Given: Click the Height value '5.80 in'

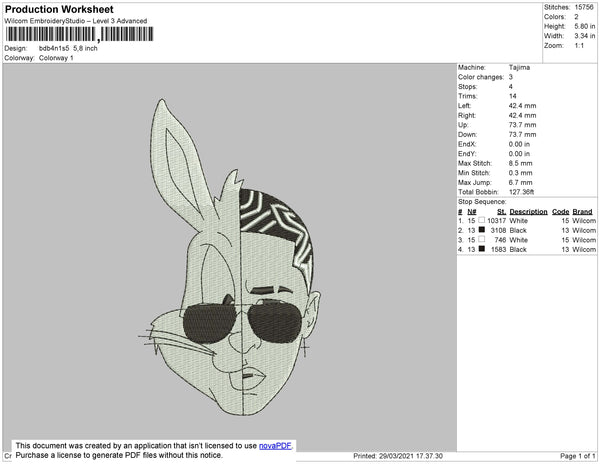Looking at the screenshot, I should [585, 26].
